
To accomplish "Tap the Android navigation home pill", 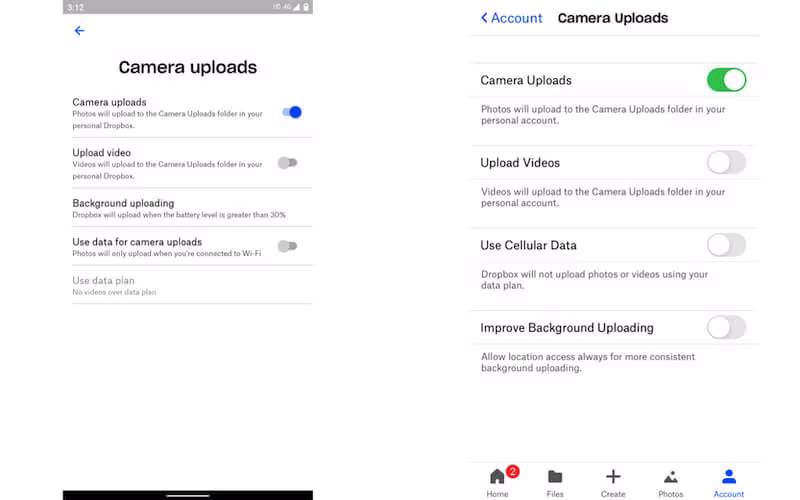I will pyautogui.click(x=188, y=495).
